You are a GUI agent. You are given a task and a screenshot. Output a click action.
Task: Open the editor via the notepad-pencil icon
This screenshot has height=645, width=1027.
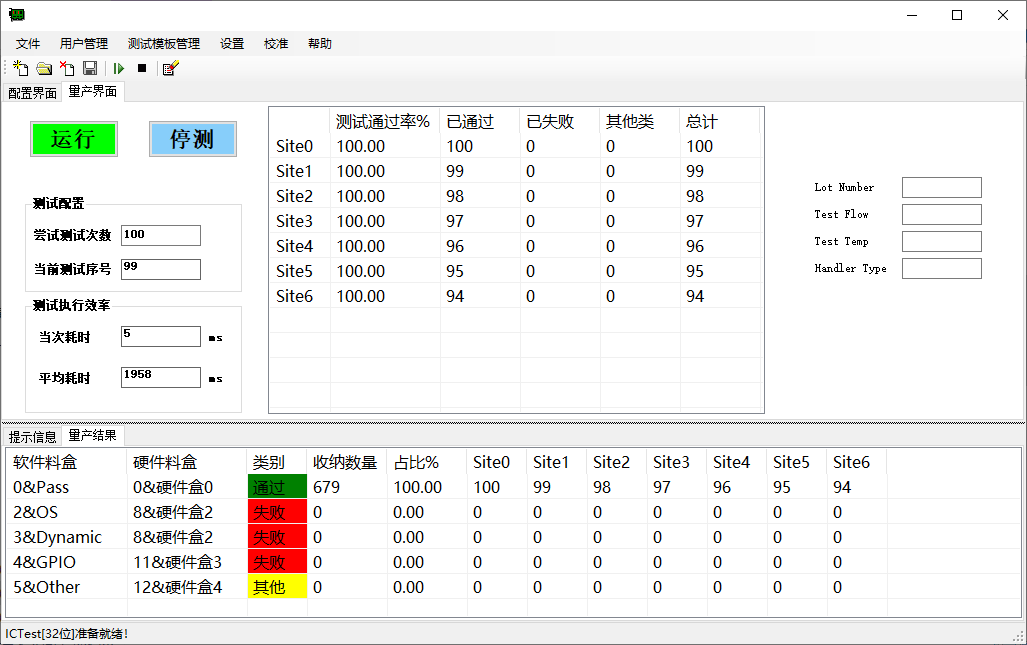(170, 67)
